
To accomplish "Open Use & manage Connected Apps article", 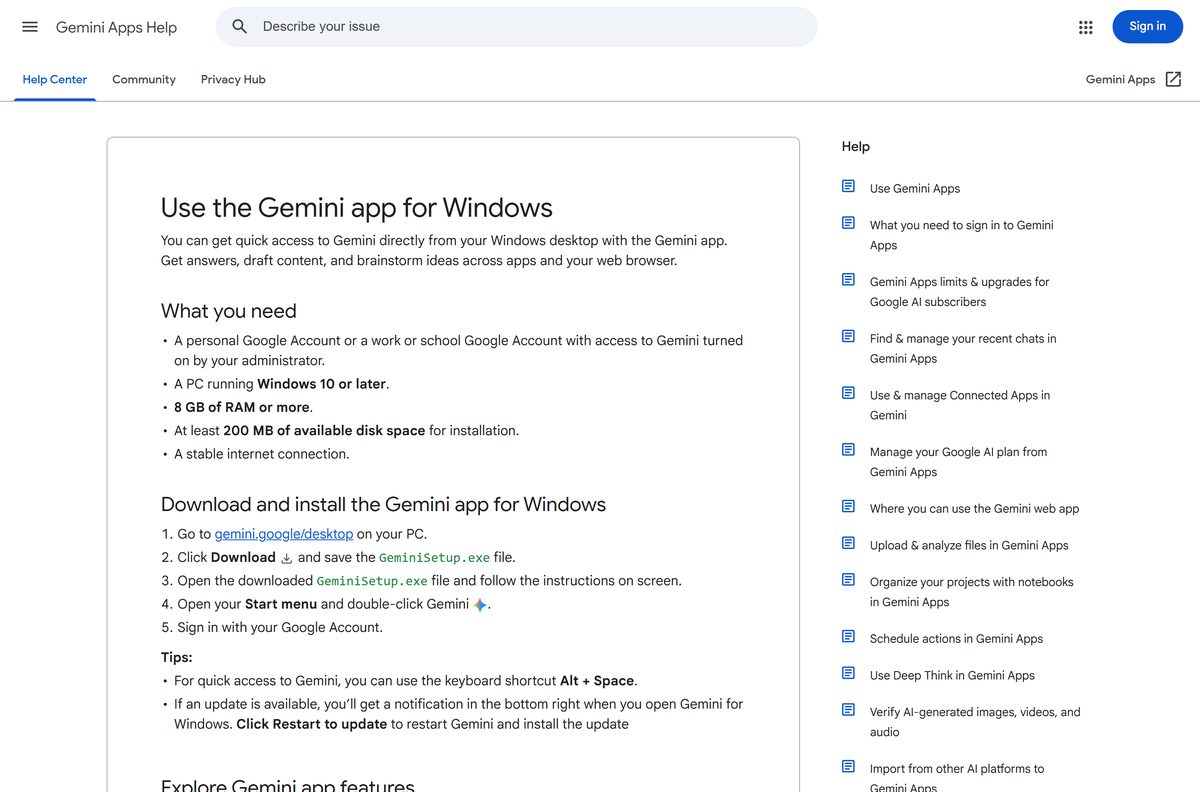I will tap(960, 405).
